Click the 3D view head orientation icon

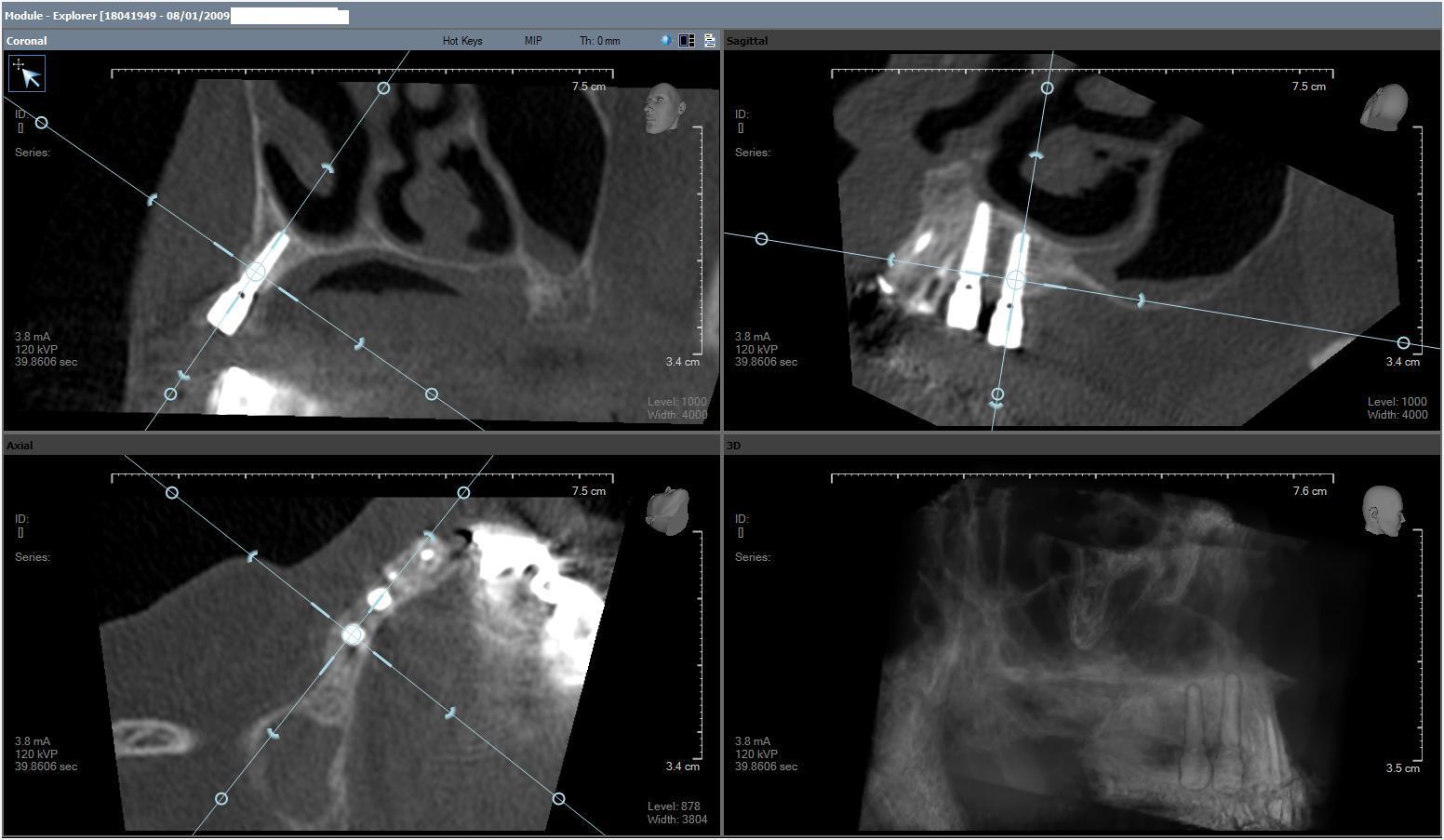[1383, 511]
